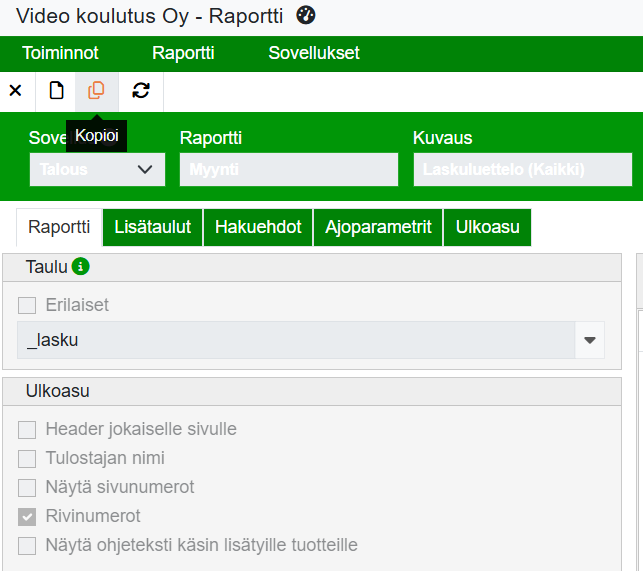643x571 pixels.
Task: Open the Toiminnot menu
Action: point(61,53)
